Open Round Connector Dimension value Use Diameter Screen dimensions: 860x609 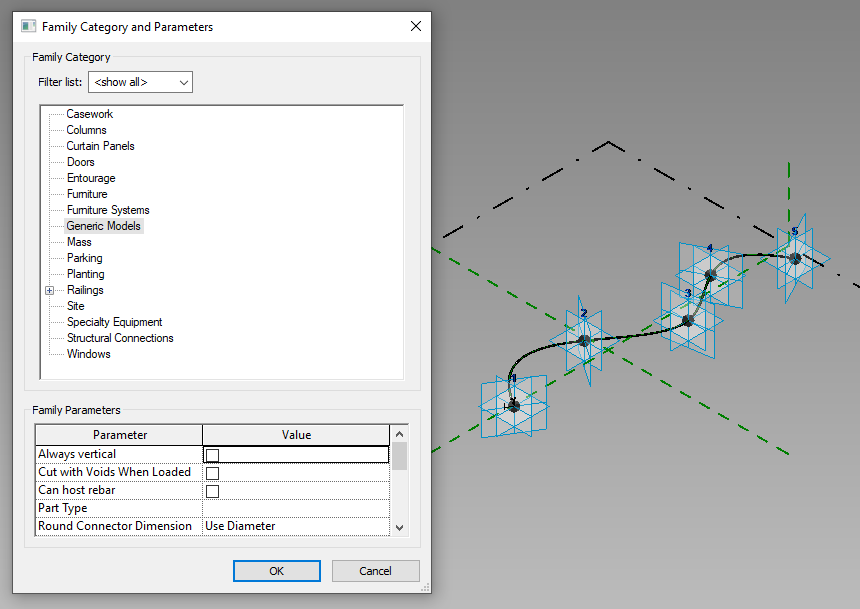pyautogui.click(x=296, y=526)
